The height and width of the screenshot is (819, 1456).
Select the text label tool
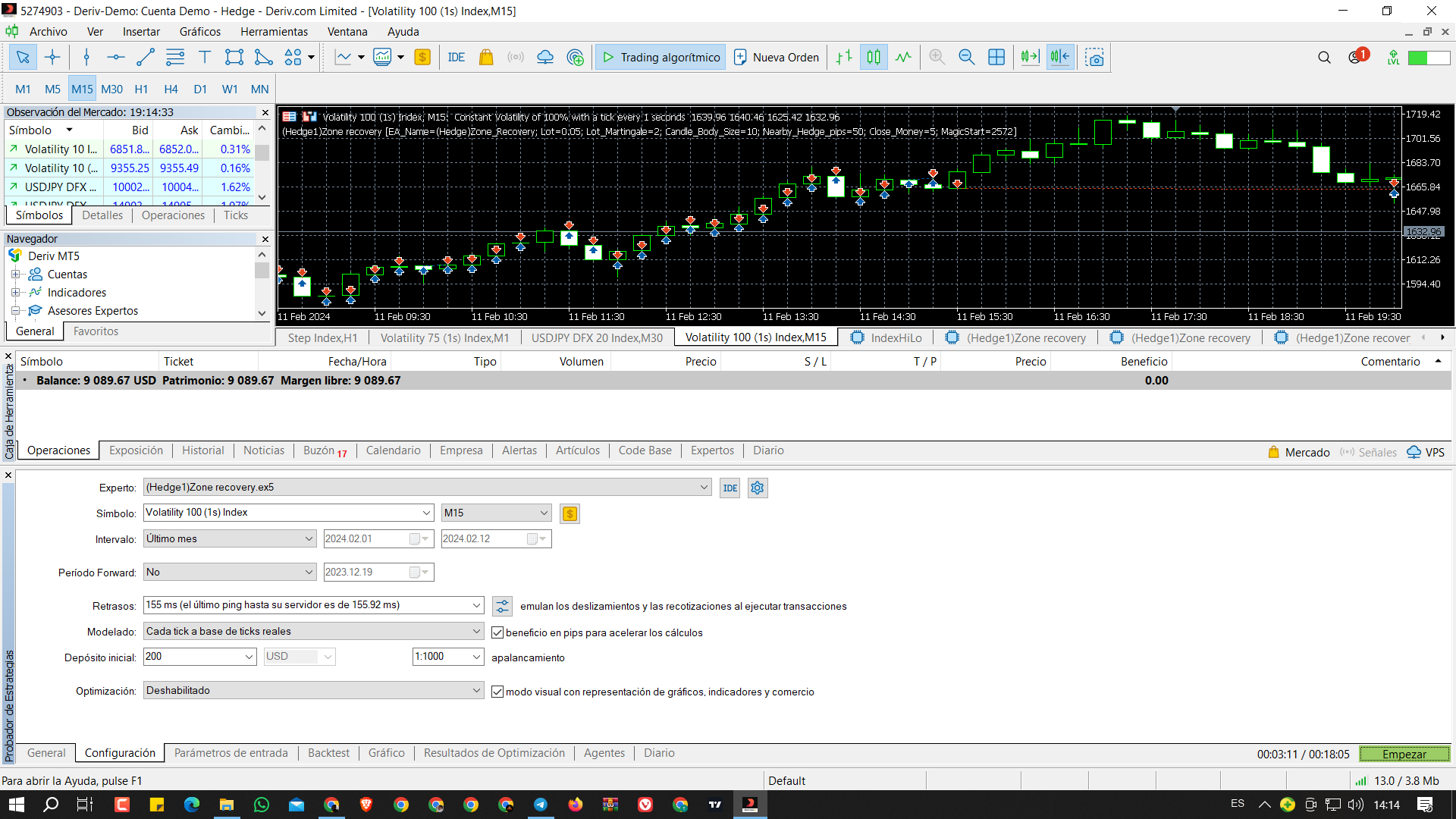point(204,57)
